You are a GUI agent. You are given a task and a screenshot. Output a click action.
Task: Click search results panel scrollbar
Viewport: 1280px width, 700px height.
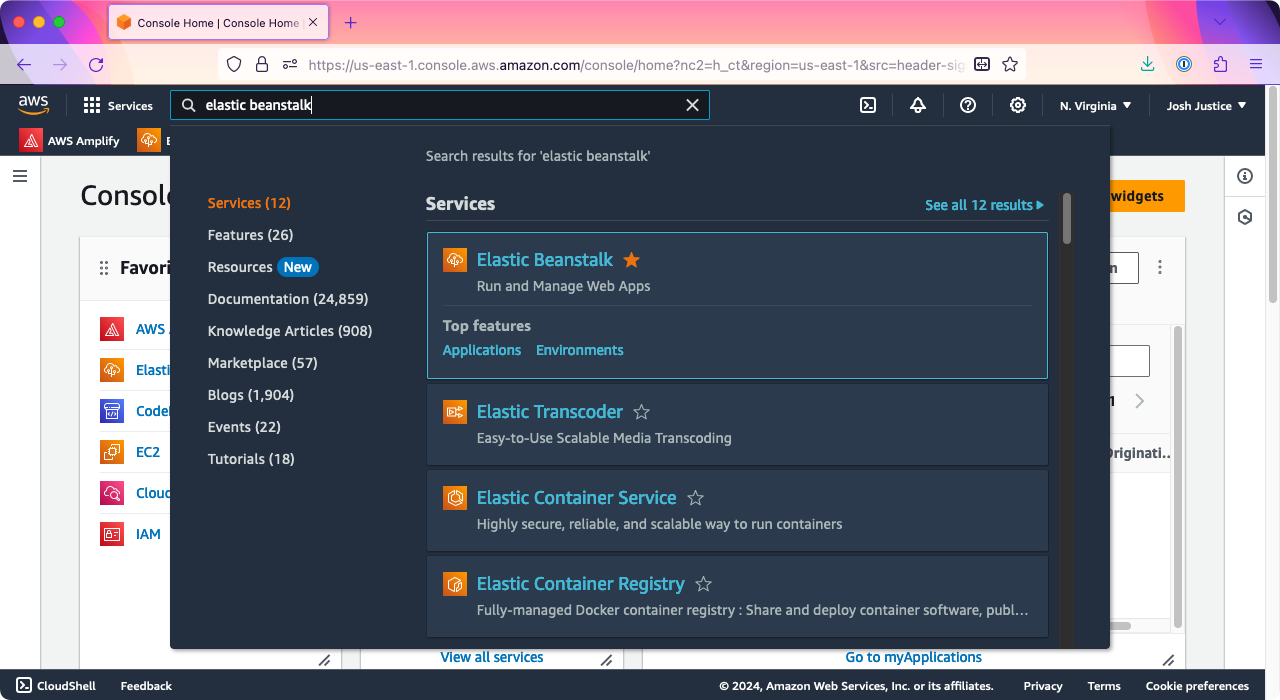pos(1067,219)
